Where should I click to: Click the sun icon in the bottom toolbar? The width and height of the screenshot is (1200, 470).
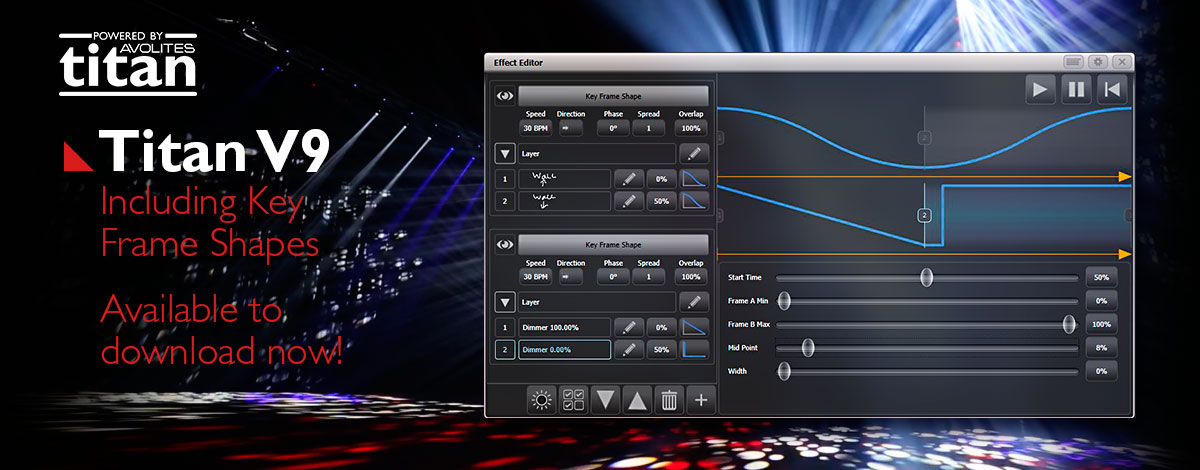pyautogui.click(x=542, y=401)
